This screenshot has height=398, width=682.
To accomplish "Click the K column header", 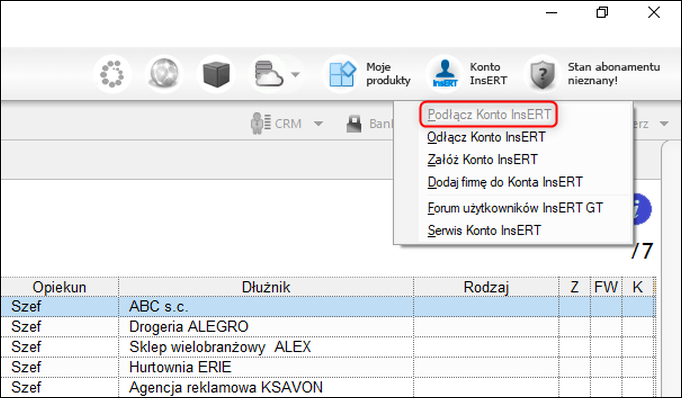I will [x=638, y=287].
